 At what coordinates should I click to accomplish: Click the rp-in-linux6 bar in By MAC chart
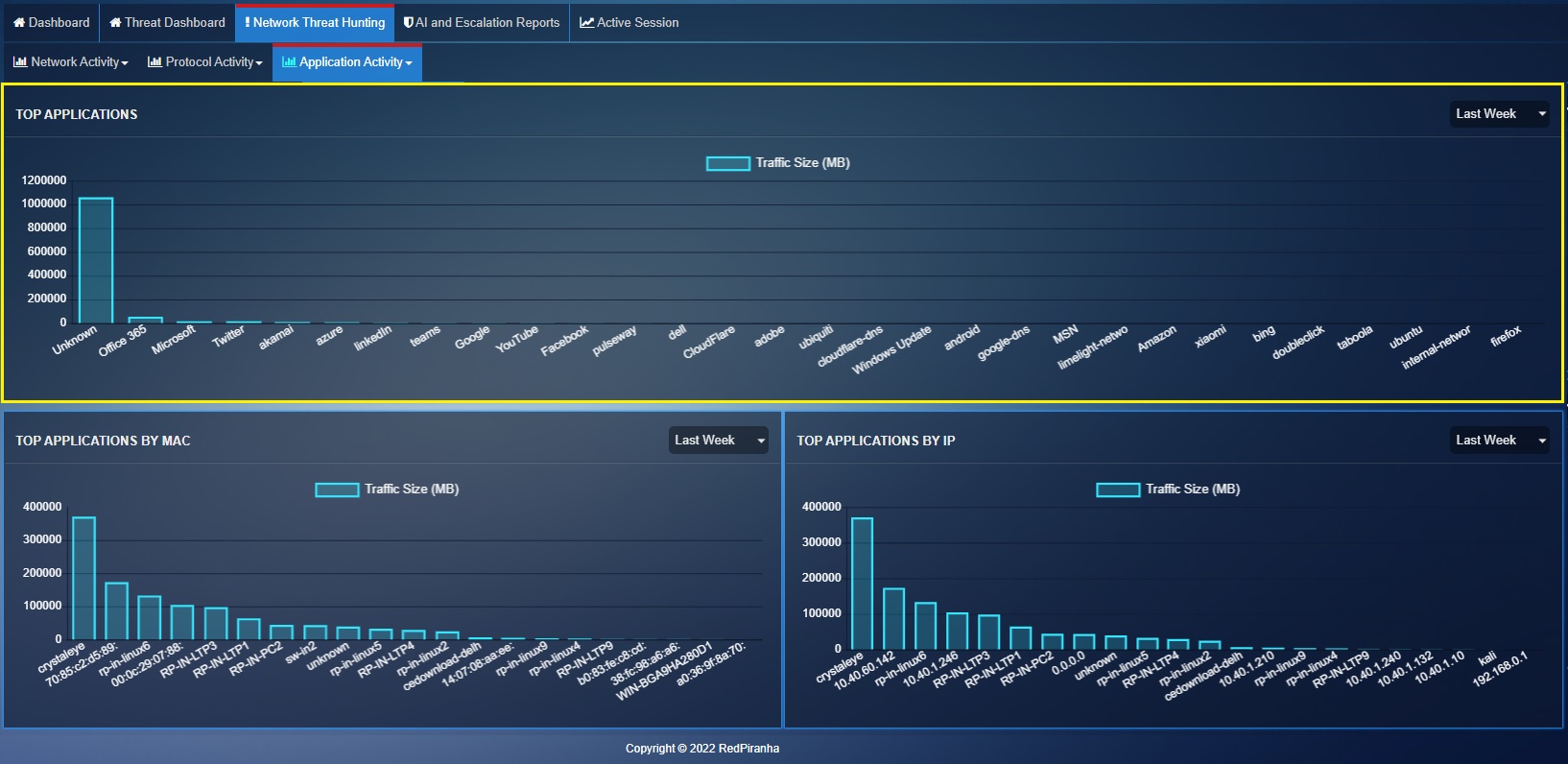point(150,617)
